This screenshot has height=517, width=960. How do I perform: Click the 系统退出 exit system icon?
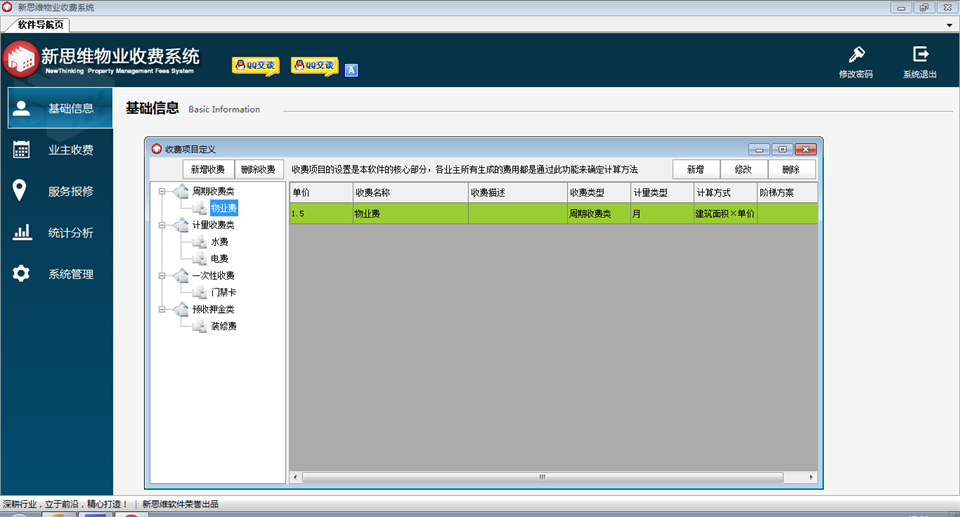pos(920,54)
